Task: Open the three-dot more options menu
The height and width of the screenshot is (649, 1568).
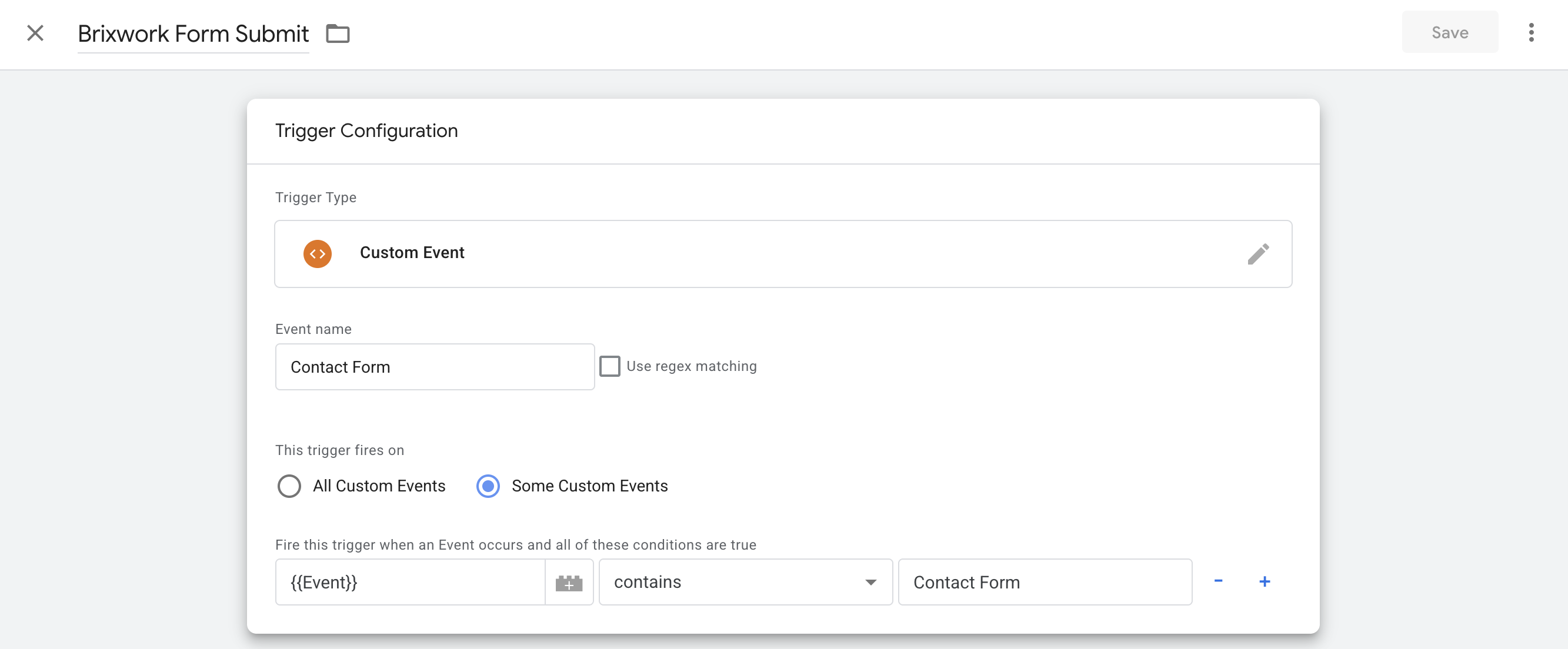Action: [1530, 32]
